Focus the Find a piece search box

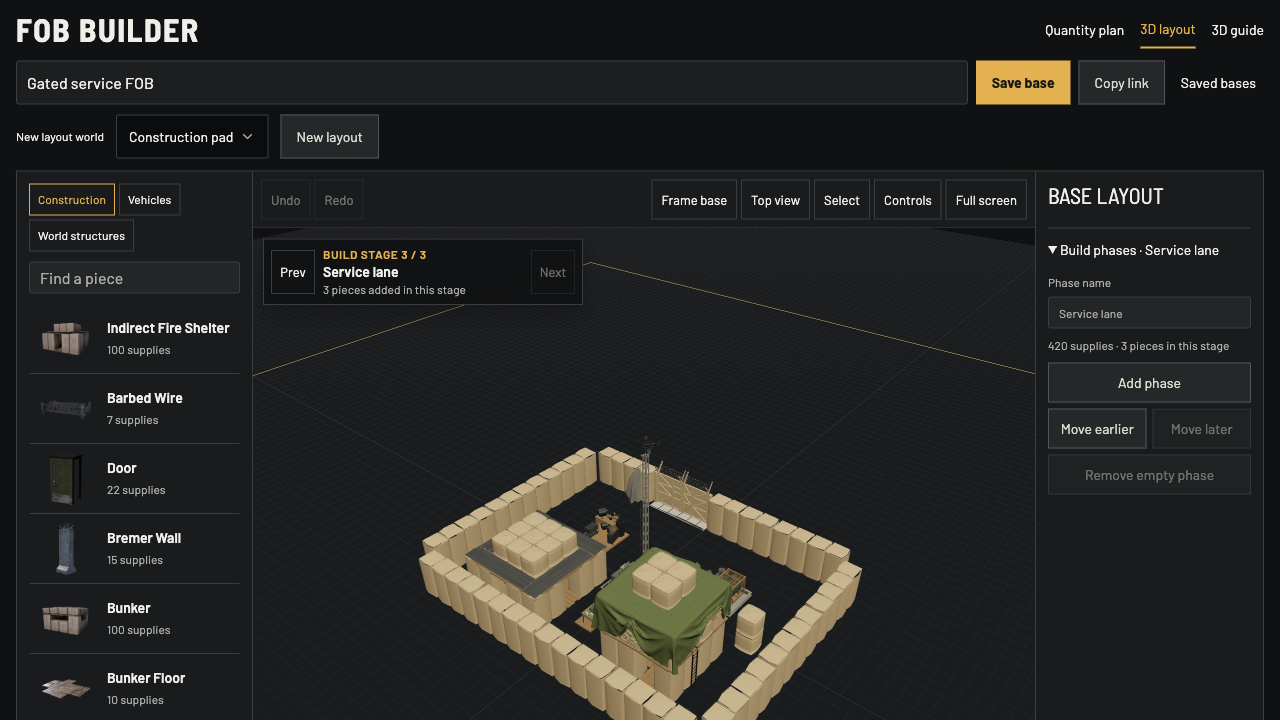134,278
